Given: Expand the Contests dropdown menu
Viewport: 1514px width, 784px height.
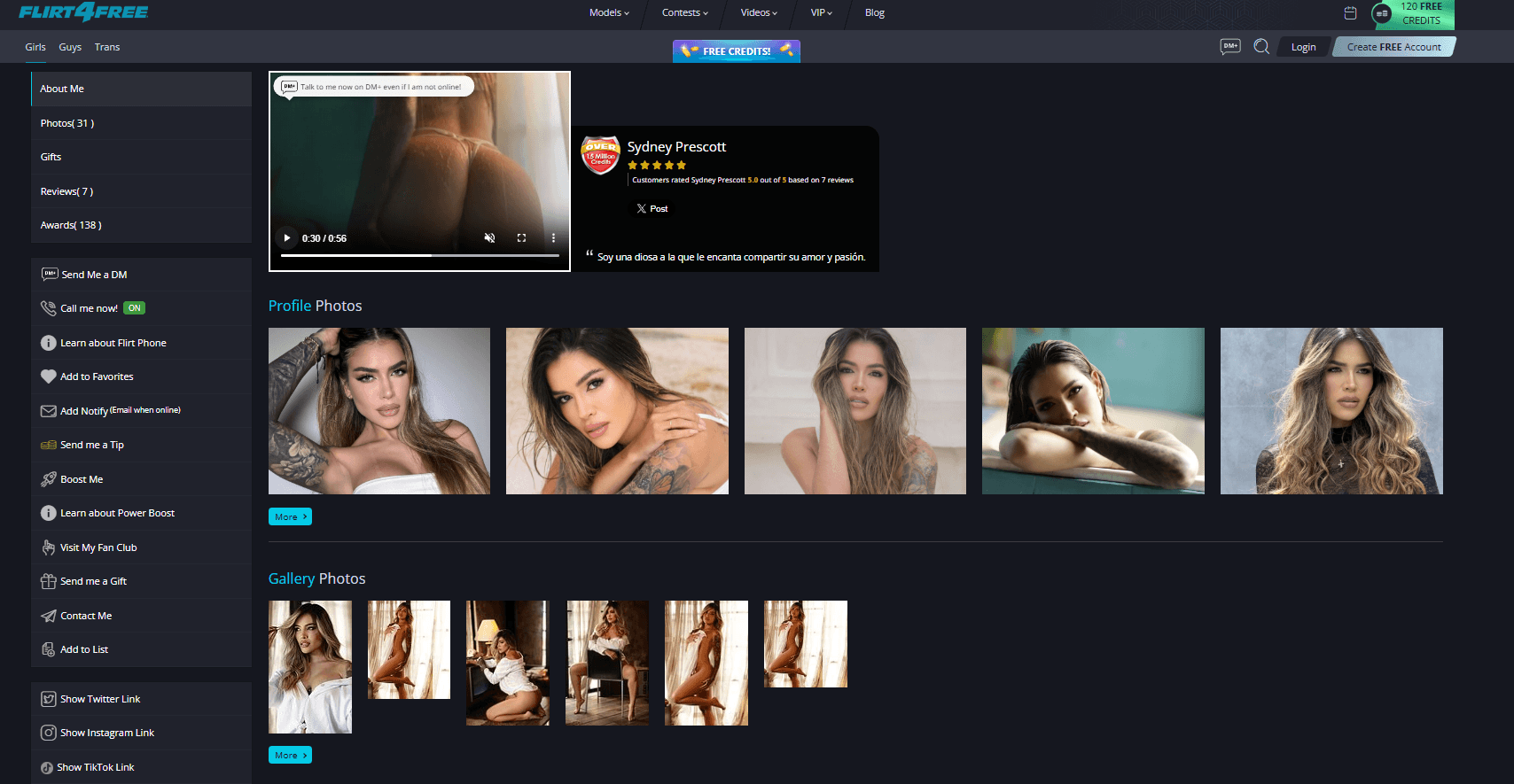Looking at the screenshot, I should 685,12.
